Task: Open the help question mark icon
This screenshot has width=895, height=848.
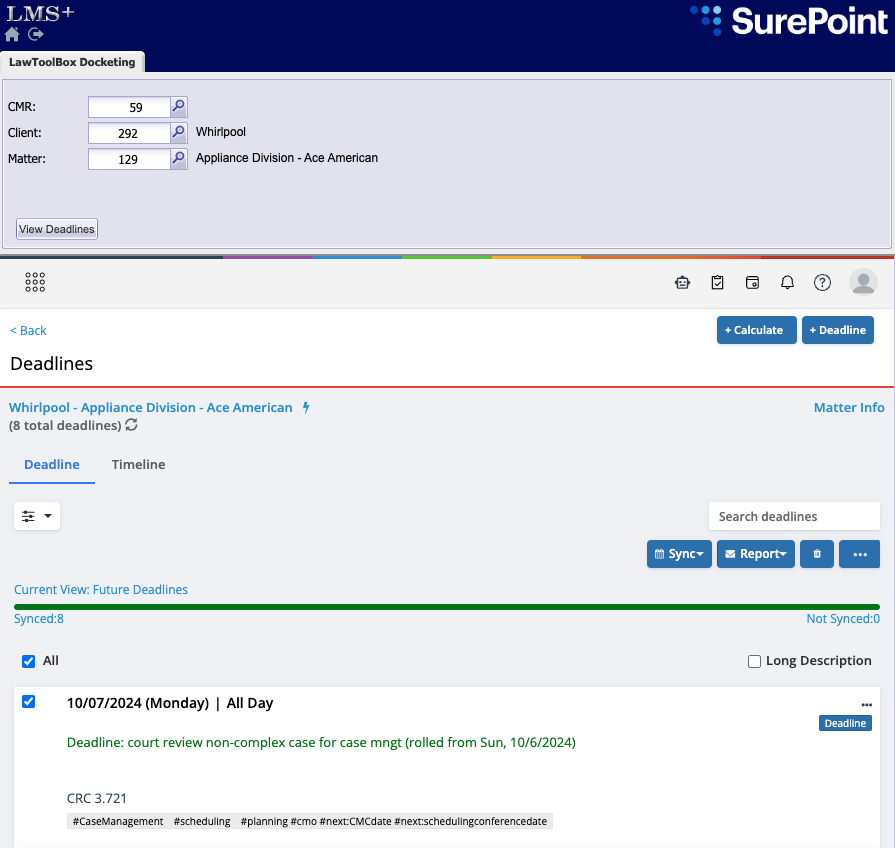Action: [x=822, y=282]
